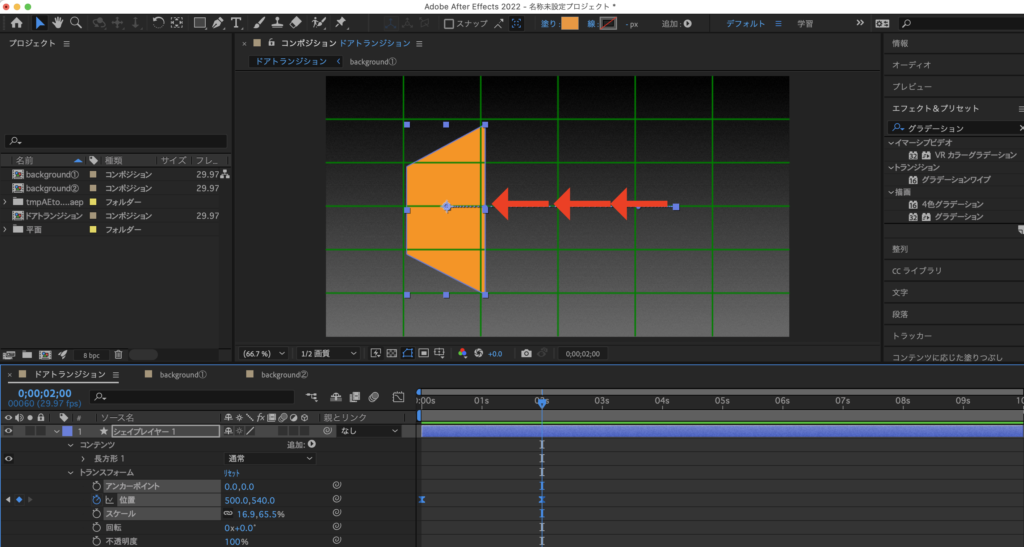Open the orange fill color swatch
Viewport: 1024px width, 547px height.
coord(570,23)
